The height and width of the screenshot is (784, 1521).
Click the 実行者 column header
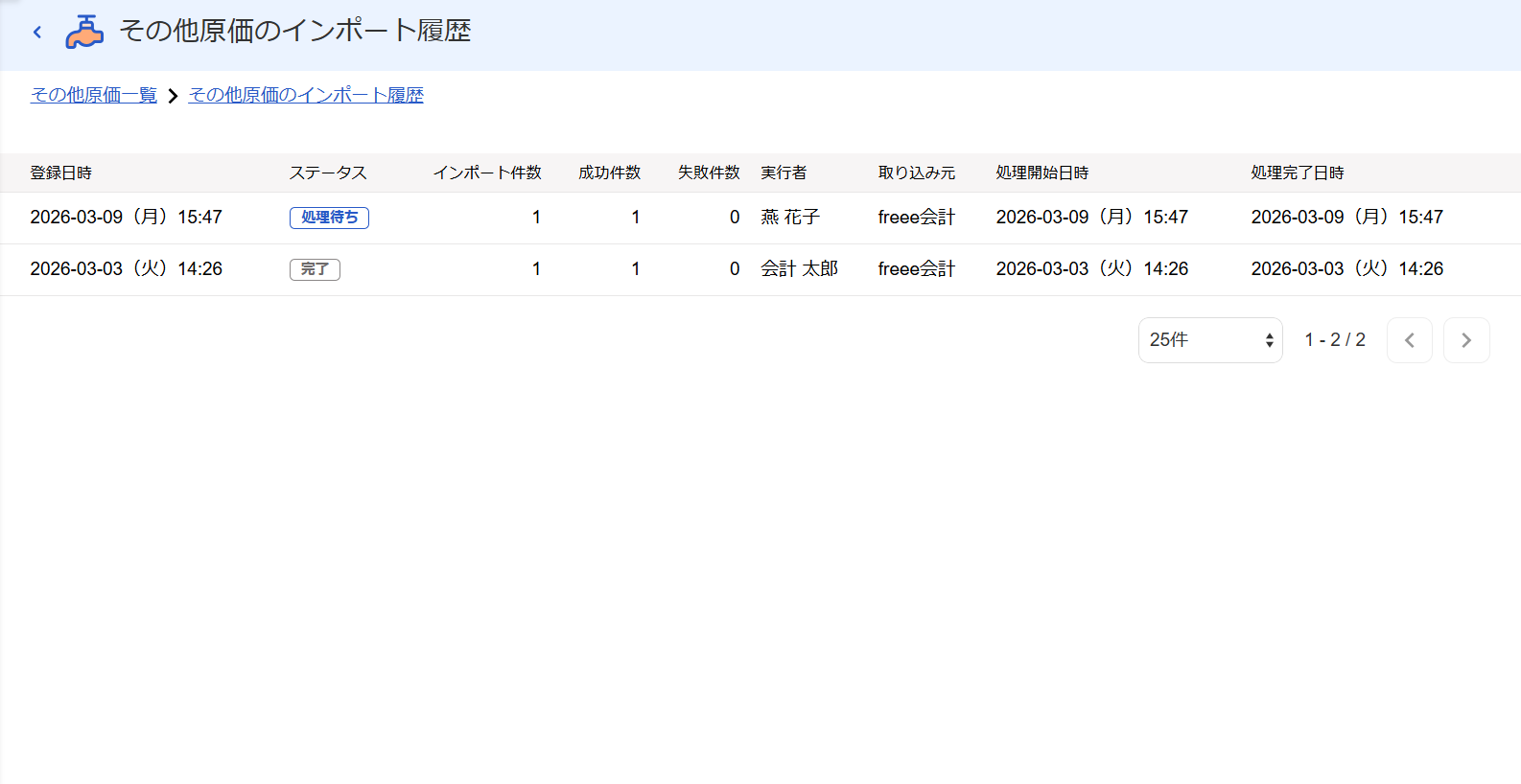coord(784,173)
